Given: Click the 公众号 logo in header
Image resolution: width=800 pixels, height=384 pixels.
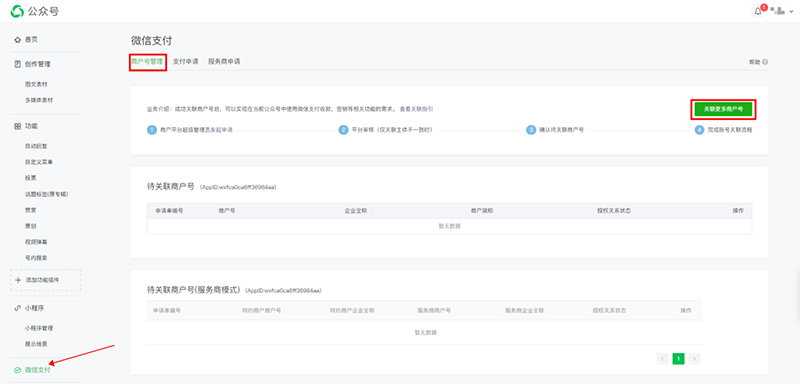Looking at the screenshot, I should (x=34, y=11).
